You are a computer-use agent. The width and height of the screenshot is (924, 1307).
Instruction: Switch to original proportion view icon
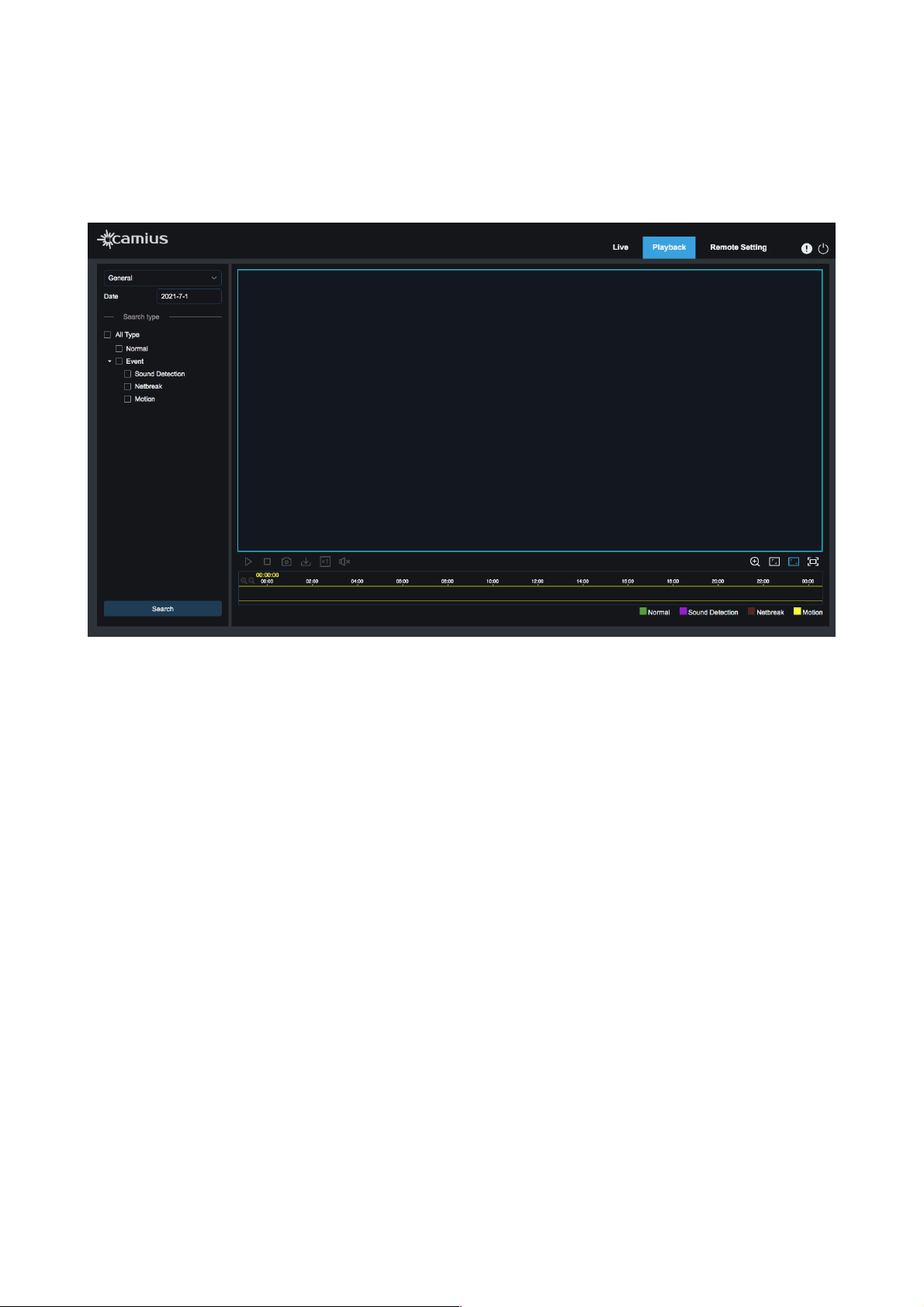click(x=774, y=562)
